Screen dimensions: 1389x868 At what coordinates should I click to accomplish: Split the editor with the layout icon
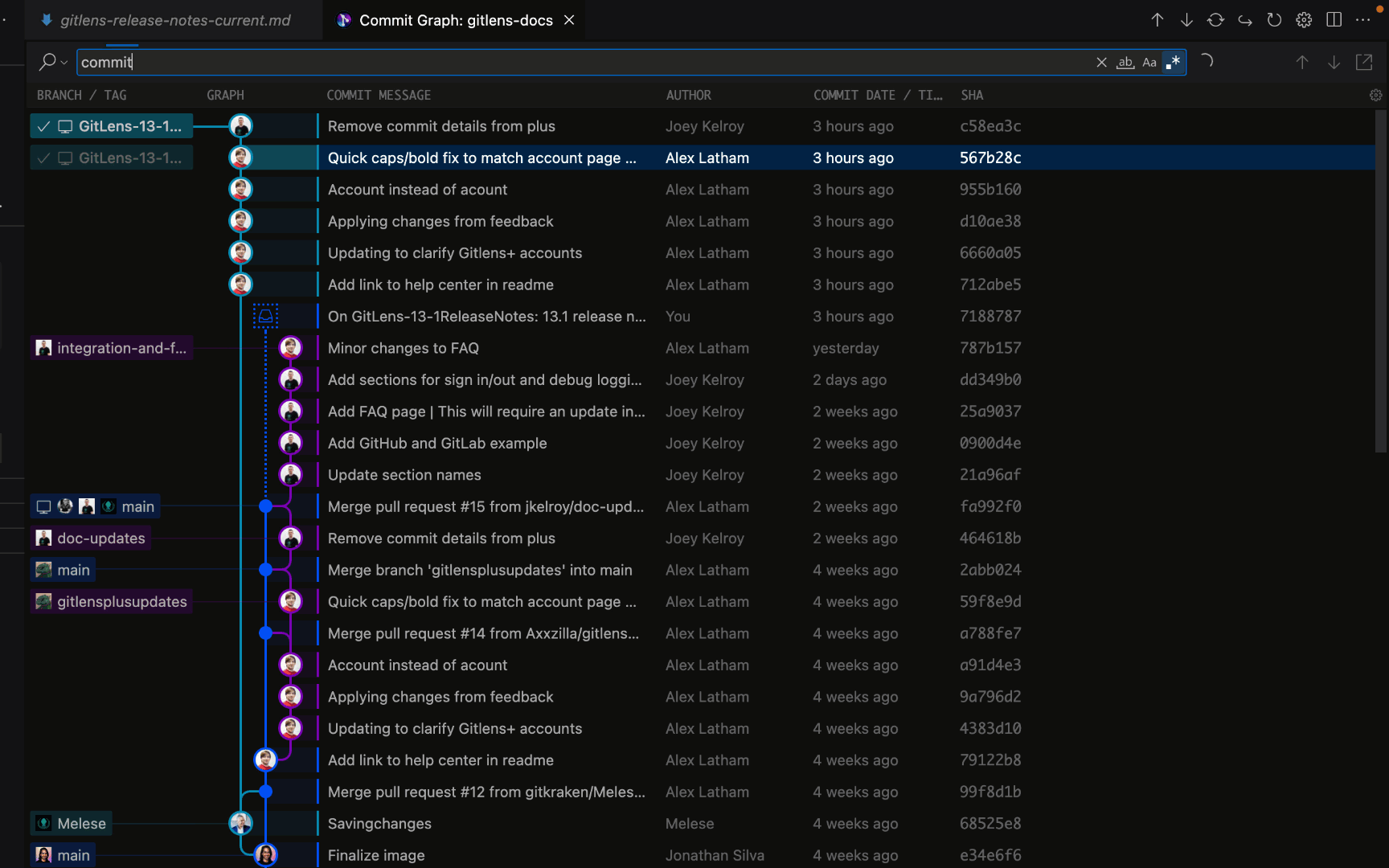(1334, 20)
